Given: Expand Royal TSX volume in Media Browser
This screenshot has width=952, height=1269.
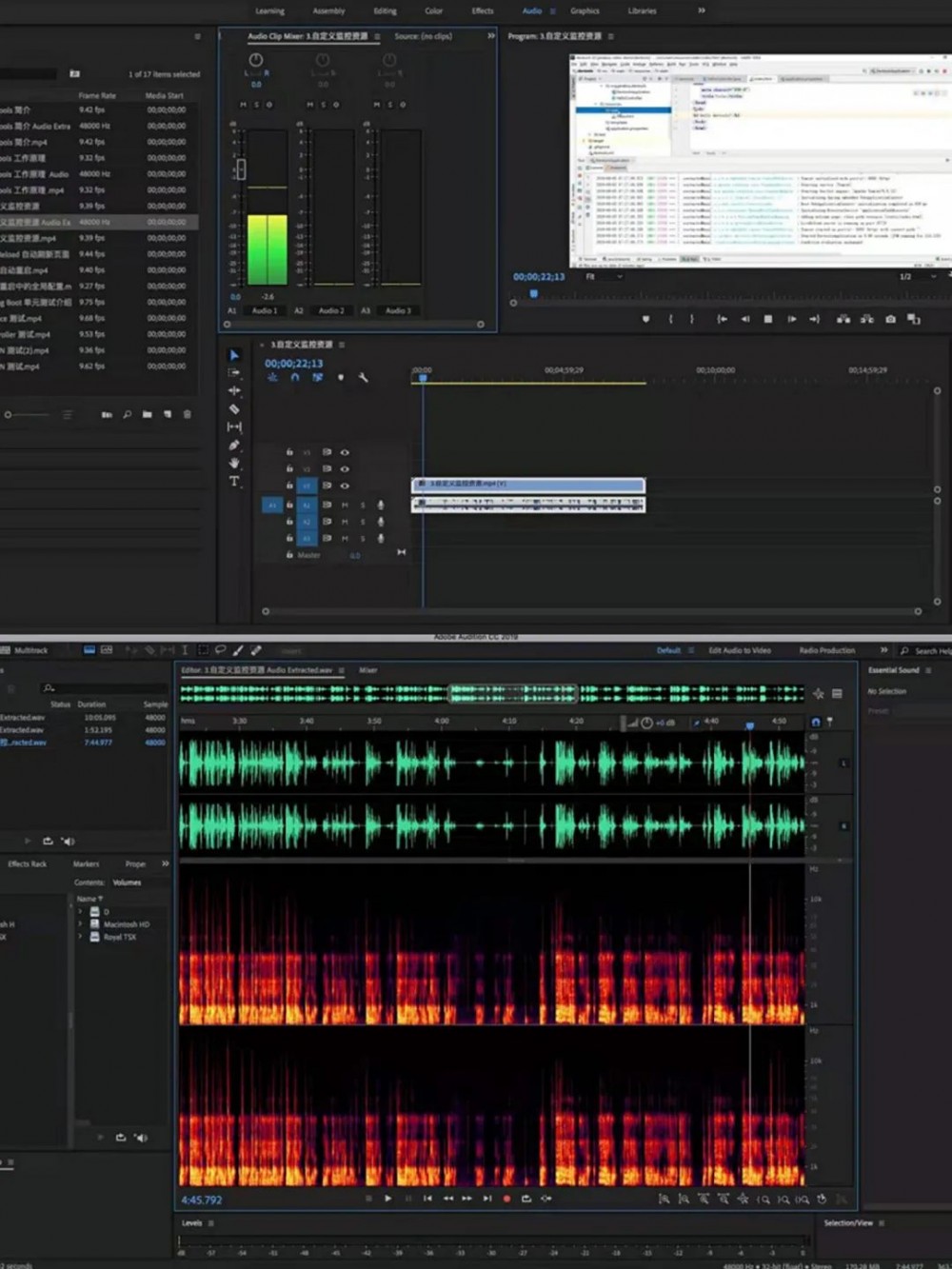Looking at the screenshot, I should (x=80, y=937).
